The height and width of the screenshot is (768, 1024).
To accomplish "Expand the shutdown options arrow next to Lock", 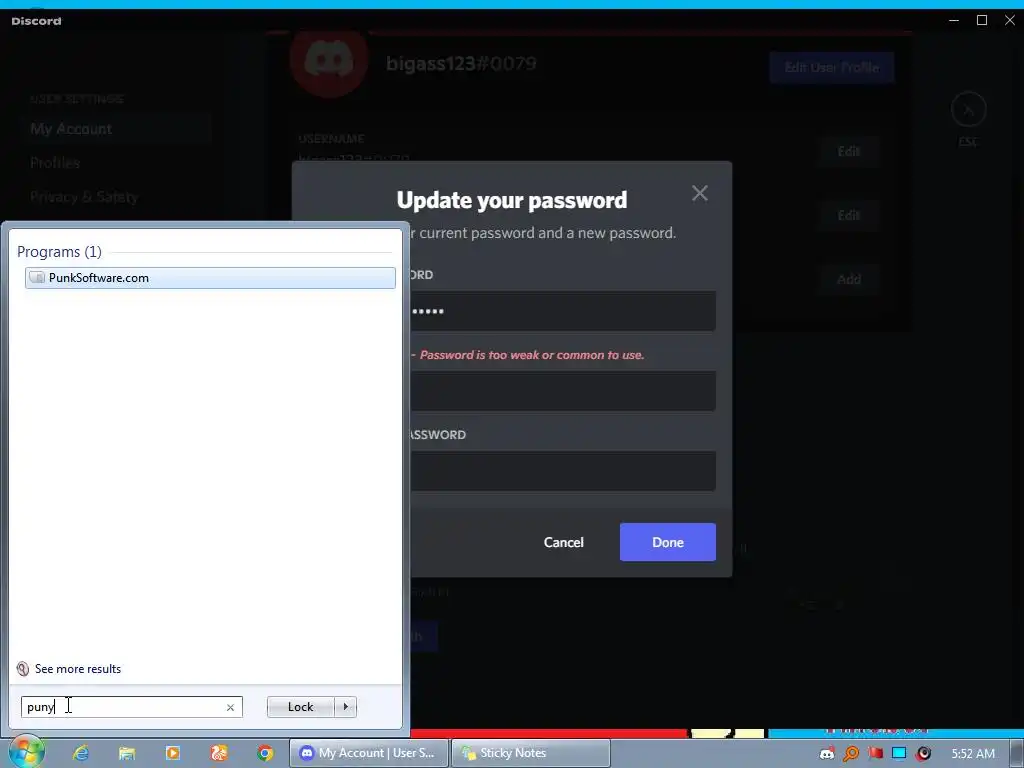I will [x=345, y=707].
